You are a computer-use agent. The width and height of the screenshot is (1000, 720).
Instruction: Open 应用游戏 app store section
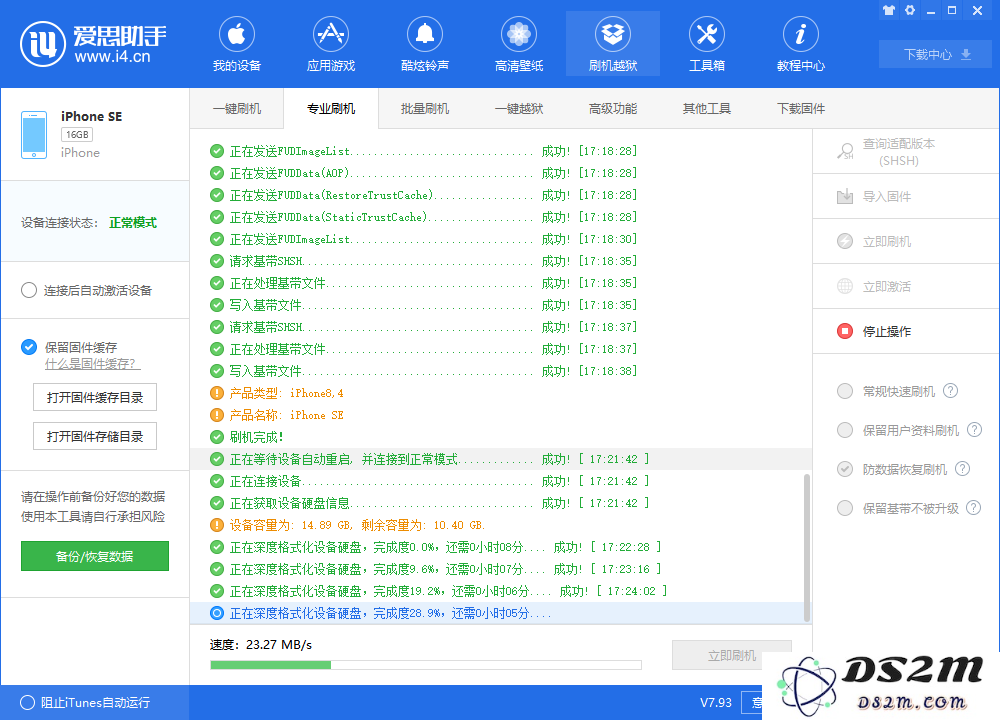[330, 44]
